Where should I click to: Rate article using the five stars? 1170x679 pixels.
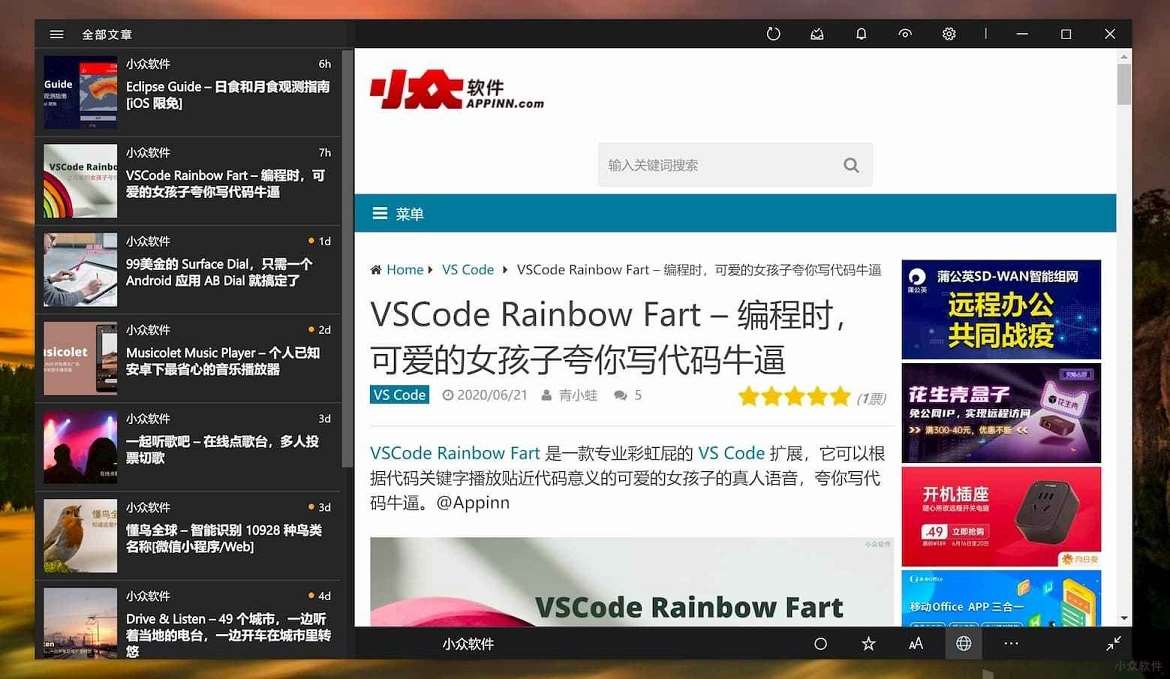[x=794, y=396]
